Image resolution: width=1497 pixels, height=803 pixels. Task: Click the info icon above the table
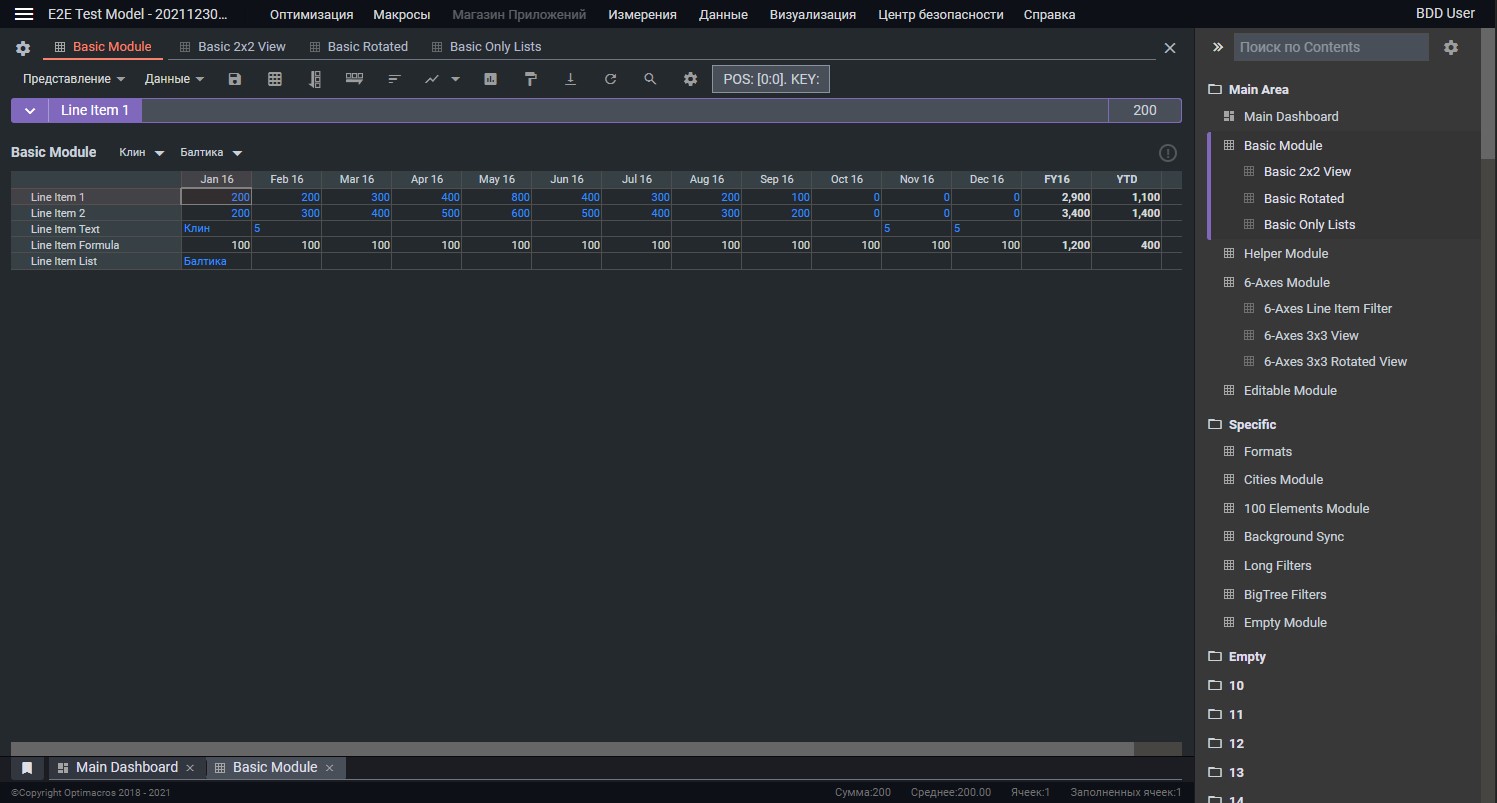click(x=1168, y=153)
